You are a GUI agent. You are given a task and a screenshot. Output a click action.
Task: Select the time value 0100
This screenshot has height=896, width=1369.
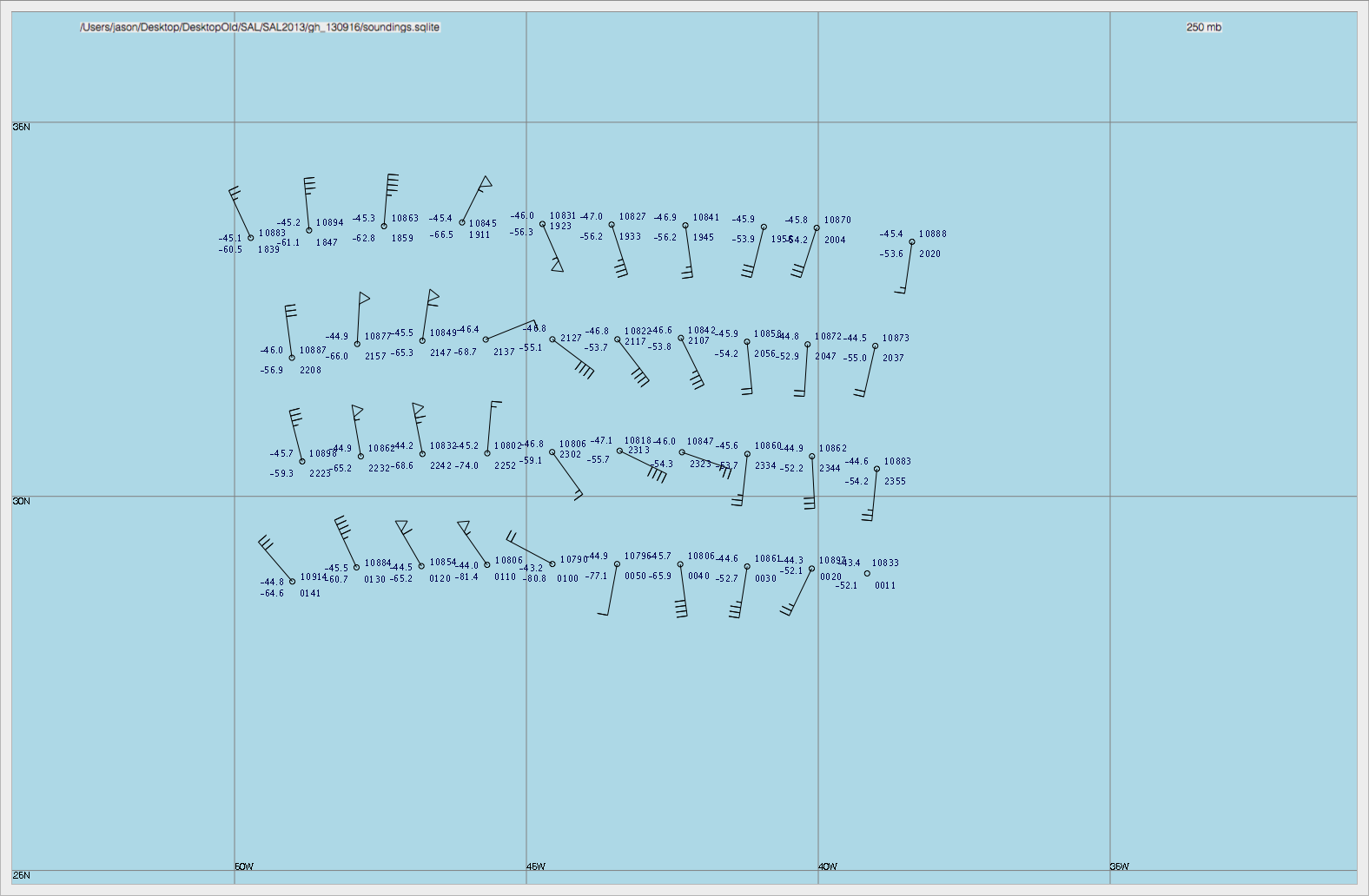pos(568,579)
